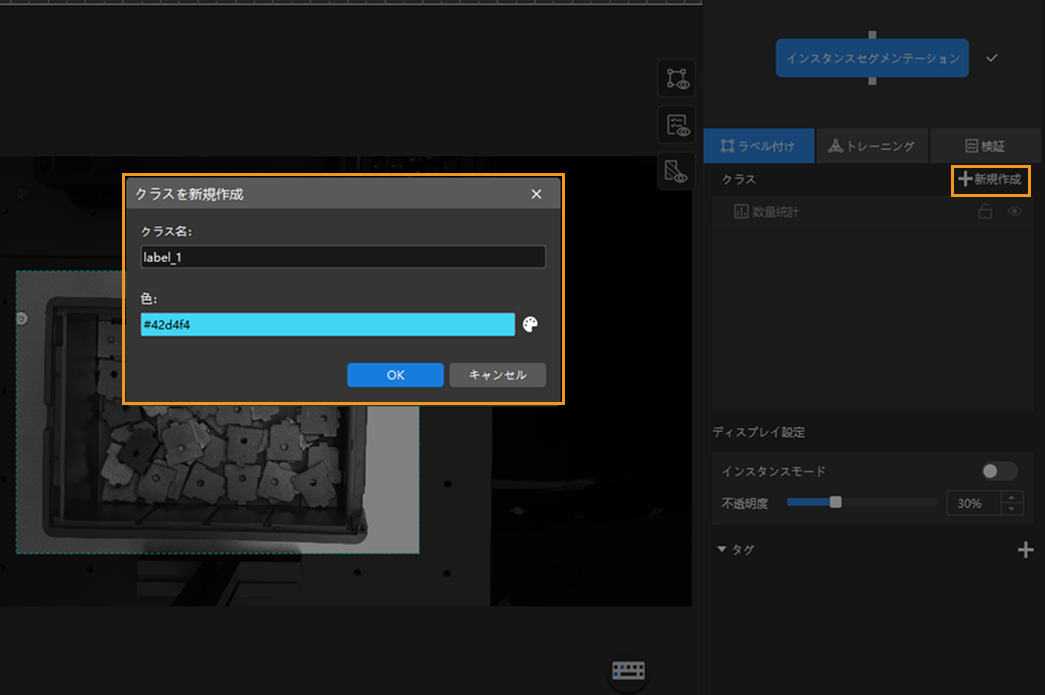This screenshot has width=1045, height=695.
Task: Switch to the ラベル付け tab
Action: coord(758,146)
